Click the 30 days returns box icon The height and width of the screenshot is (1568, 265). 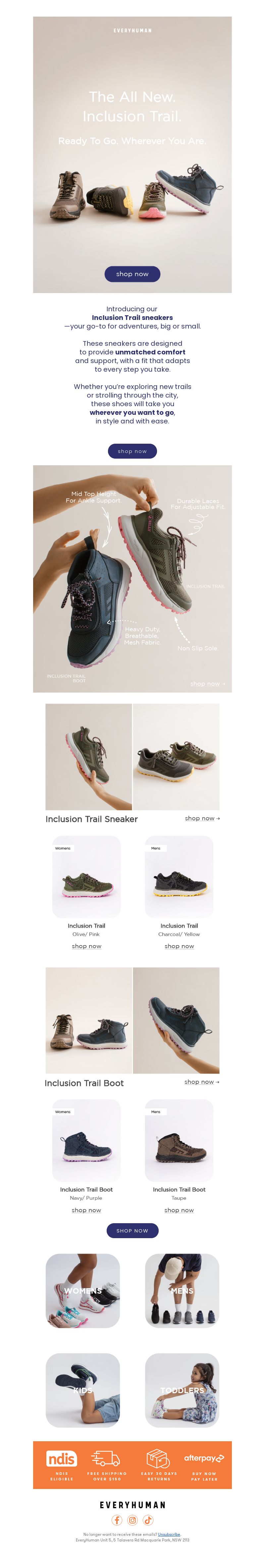tap(158, 1458)
